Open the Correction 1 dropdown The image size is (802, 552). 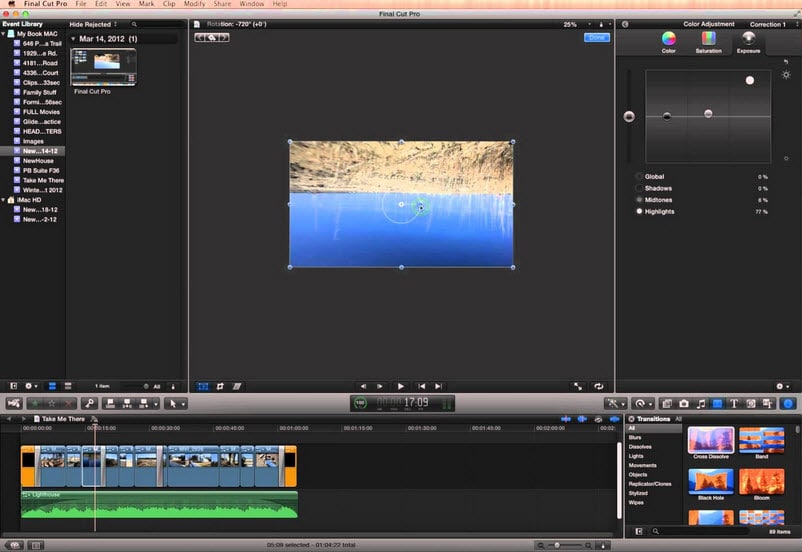pyautogui.click(x=773, y=24)
